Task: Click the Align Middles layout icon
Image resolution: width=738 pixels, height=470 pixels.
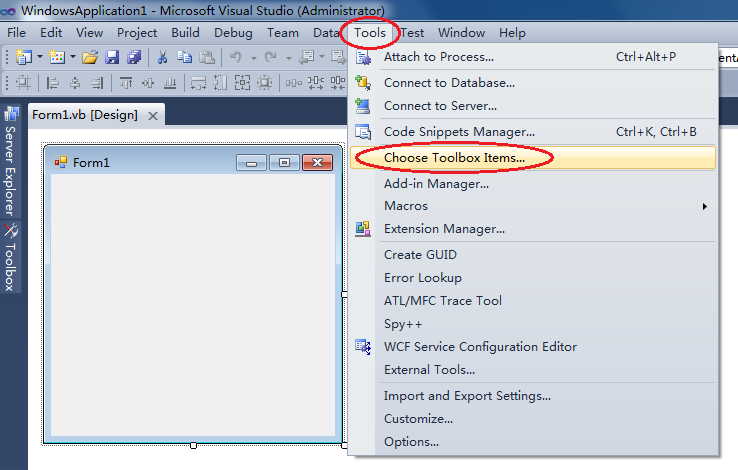Action: click(x=148, y=83)
